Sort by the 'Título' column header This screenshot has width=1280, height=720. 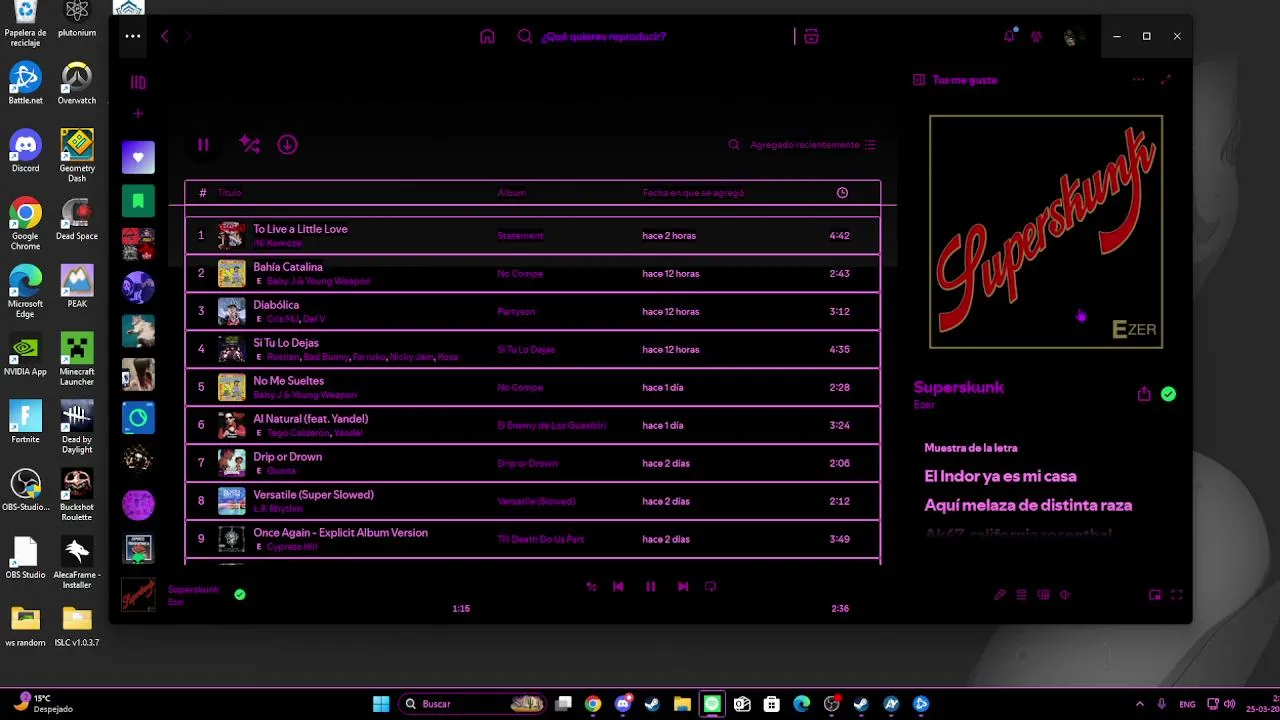pyautogui.click(x=229, y=193)
